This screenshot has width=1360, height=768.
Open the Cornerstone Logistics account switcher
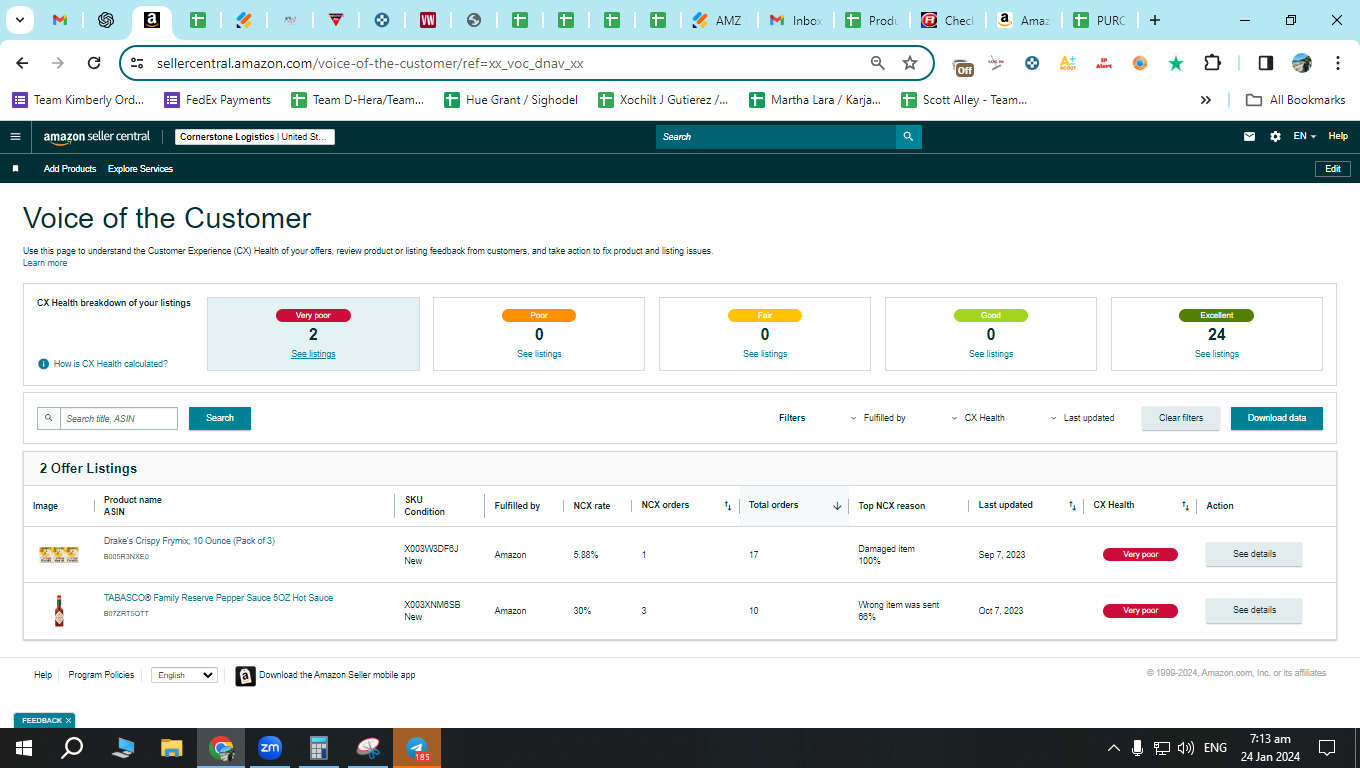255,137
